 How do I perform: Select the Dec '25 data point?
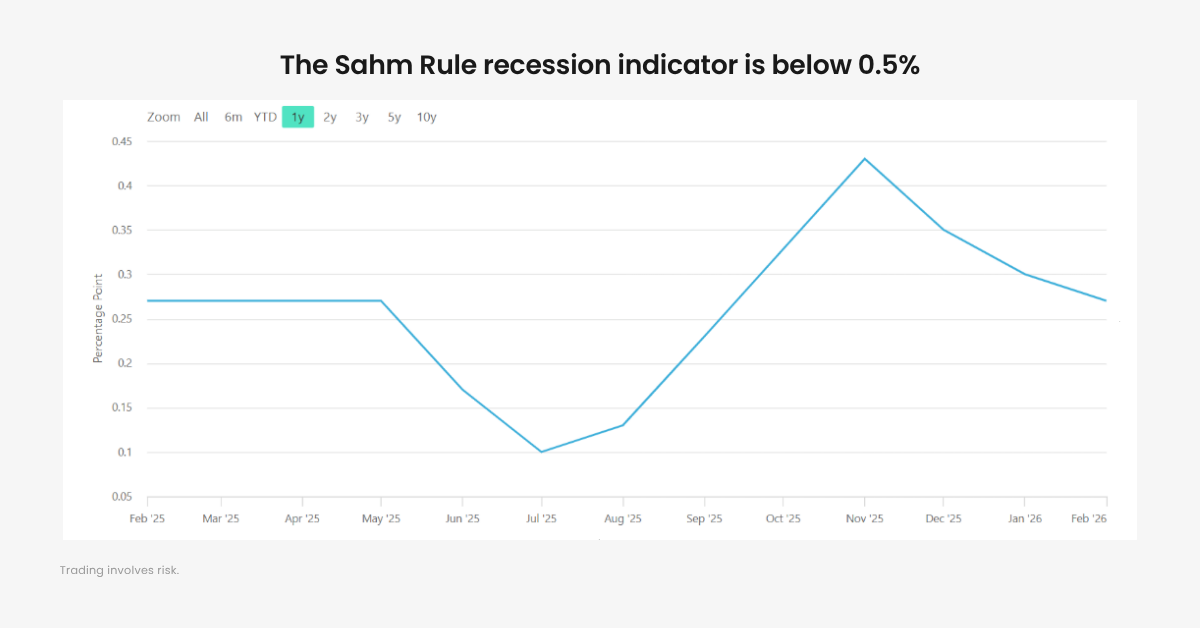943,230
